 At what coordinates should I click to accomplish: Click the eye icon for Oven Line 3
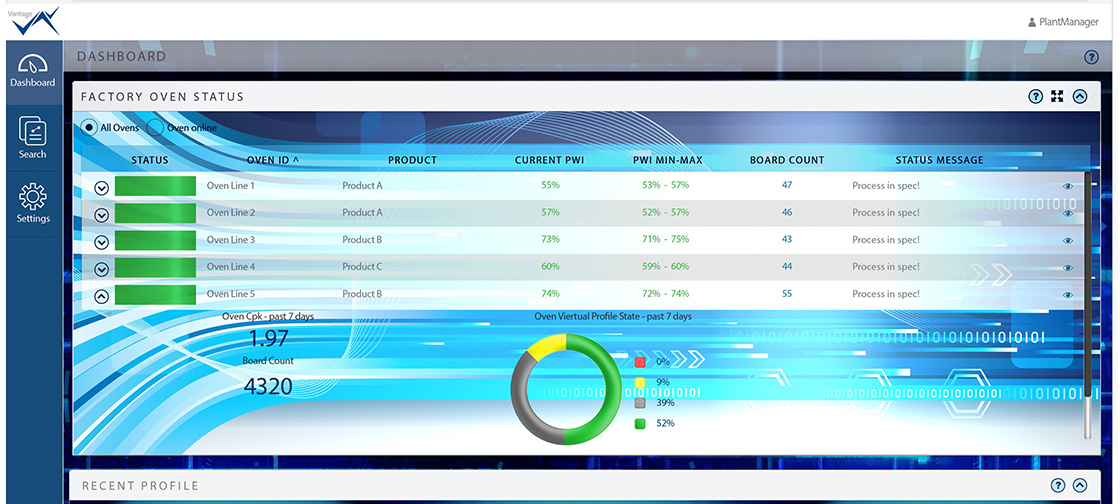click(x=1068, y=240)
